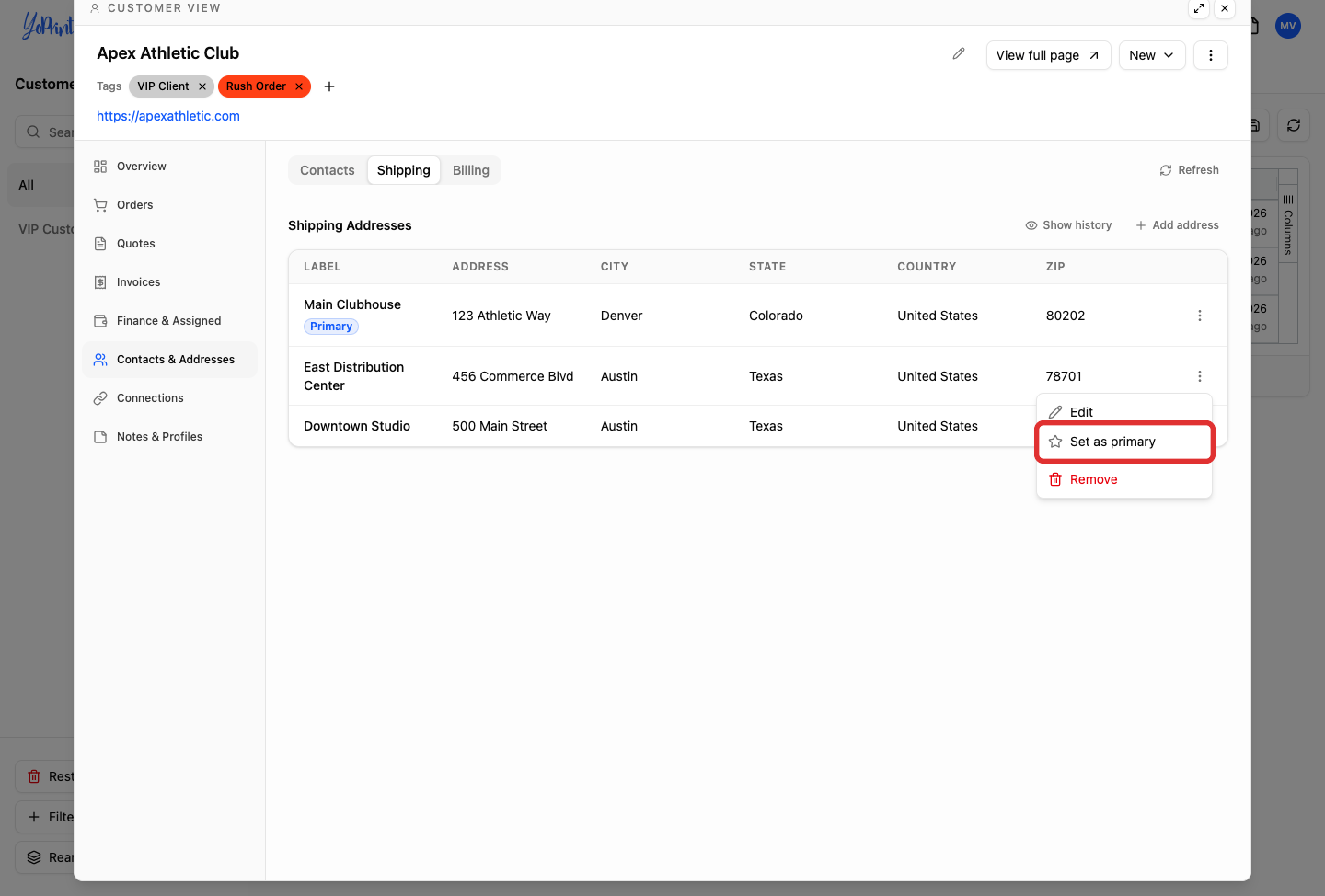The height and width of the screenshot is (896, 1325).
Task: Remove the Rush Order tag
Action: coord(299,86)
